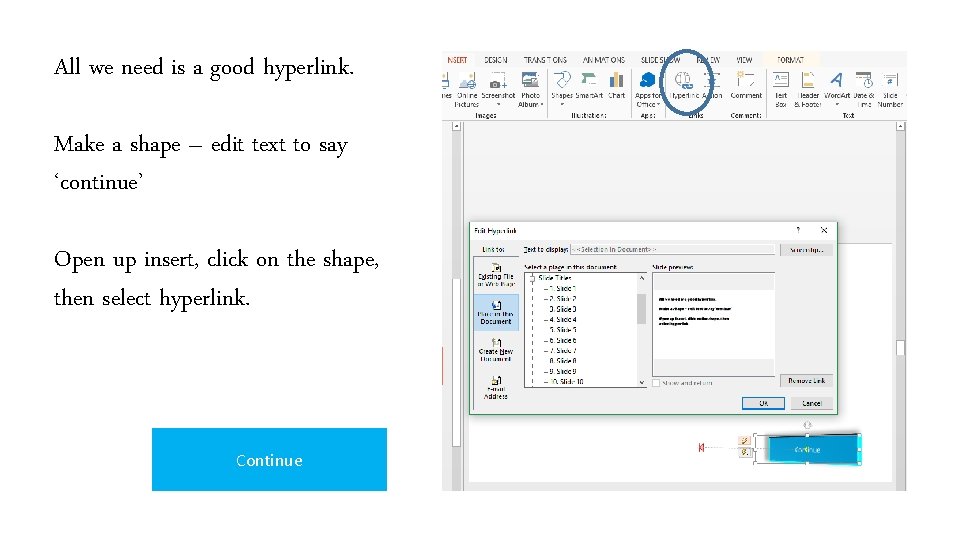Click the Text to display field

click(x=672, y=250)
